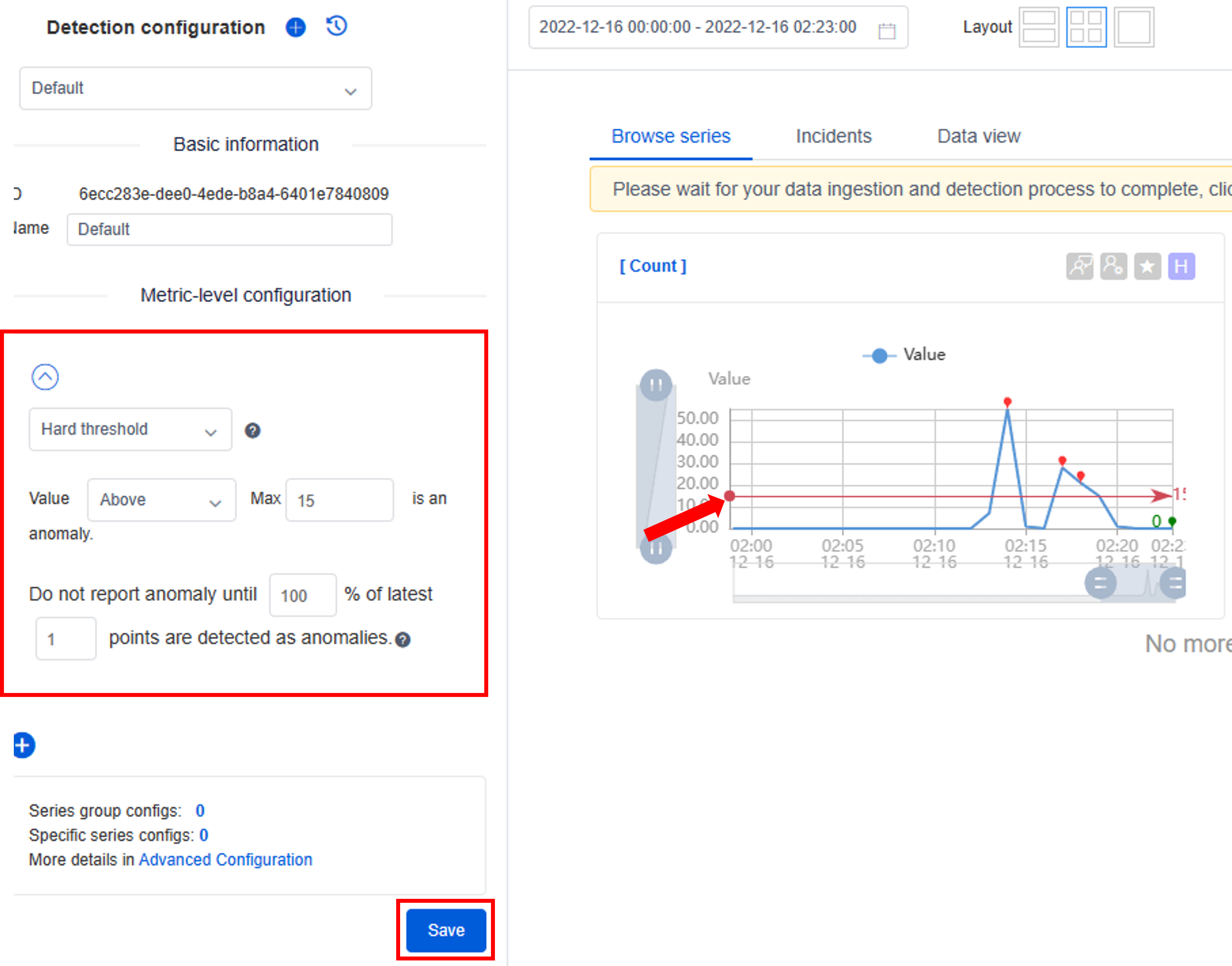Collapse the condition with the chevron-up circle
Screen dimensions: 1232x966
point(45,377)
